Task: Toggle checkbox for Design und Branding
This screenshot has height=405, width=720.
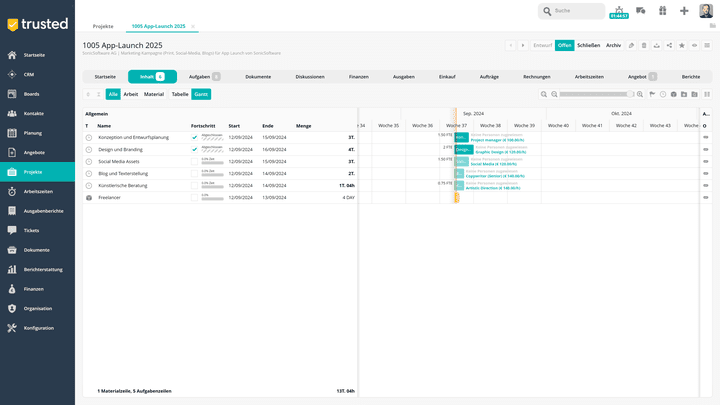Action: [x=194, y=149]
